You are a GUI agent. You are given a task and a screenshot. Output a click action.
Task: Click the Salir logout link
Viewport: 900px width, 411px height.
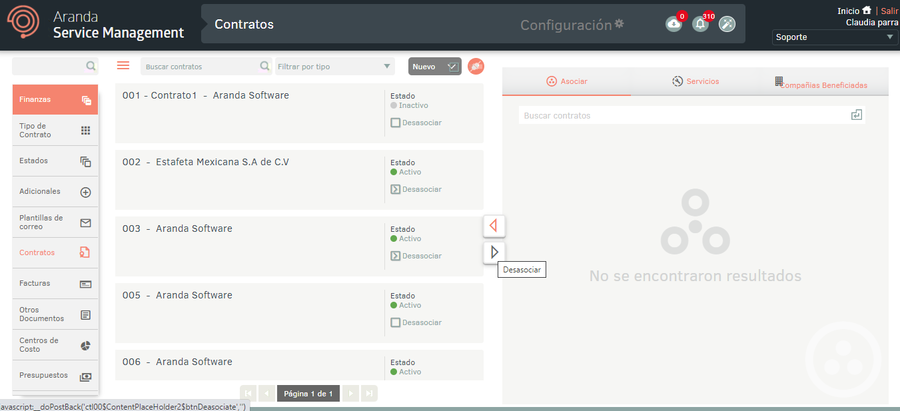889,11
